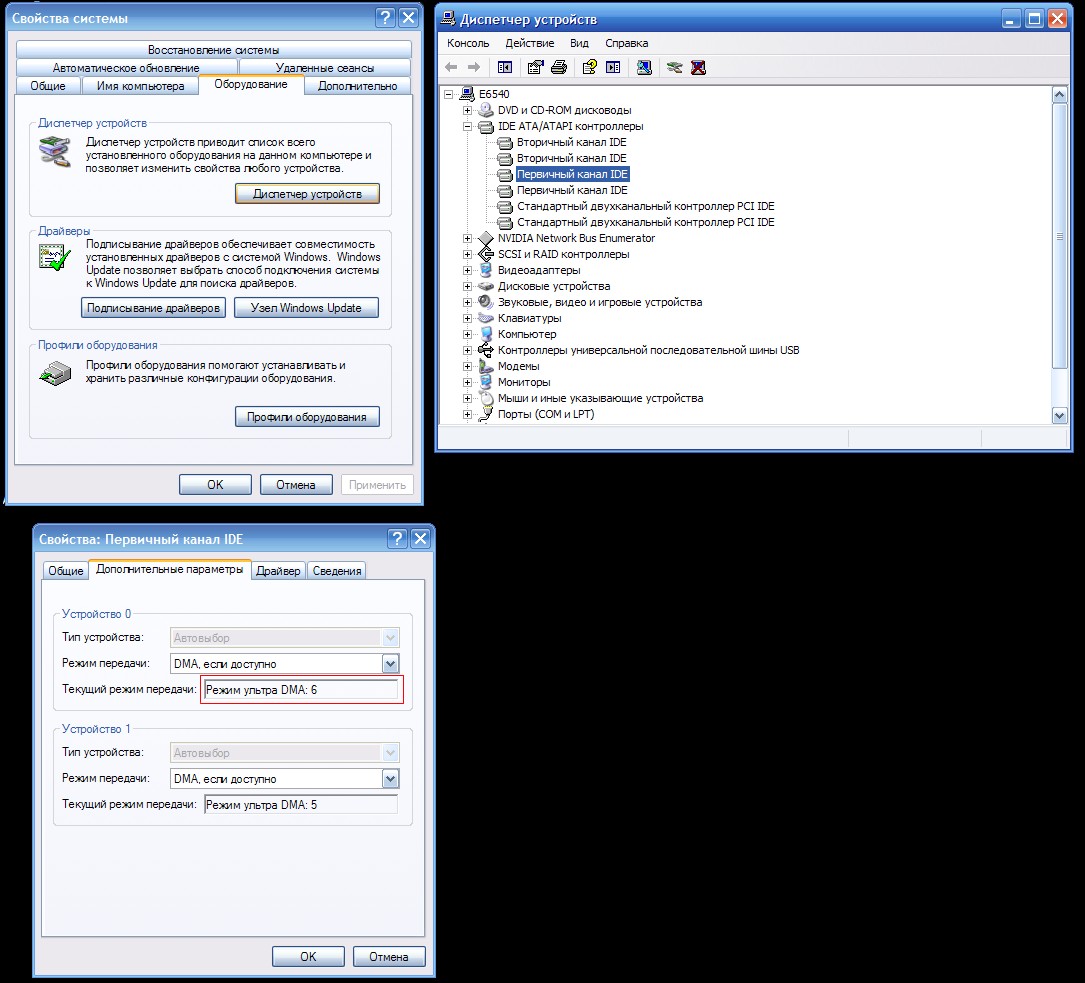Screen dimensions: 1085x983
Task: Switch to the Автоматическое обновление tab
Action: pyautogui.click(x=126, y=68)
